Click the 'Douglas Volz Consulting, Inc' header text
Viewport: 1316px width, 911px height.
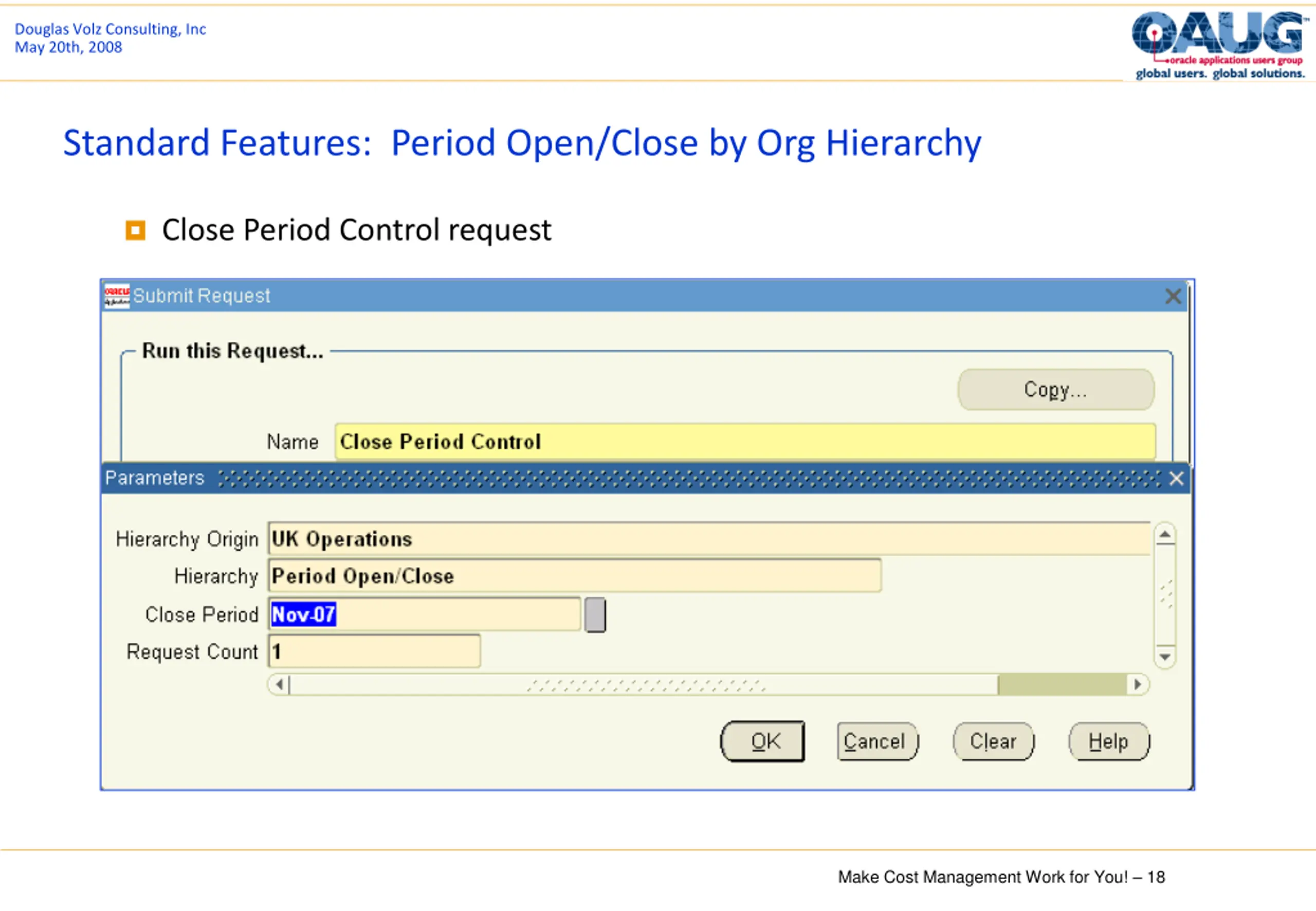pyautogui.click(x=110, y=29)
